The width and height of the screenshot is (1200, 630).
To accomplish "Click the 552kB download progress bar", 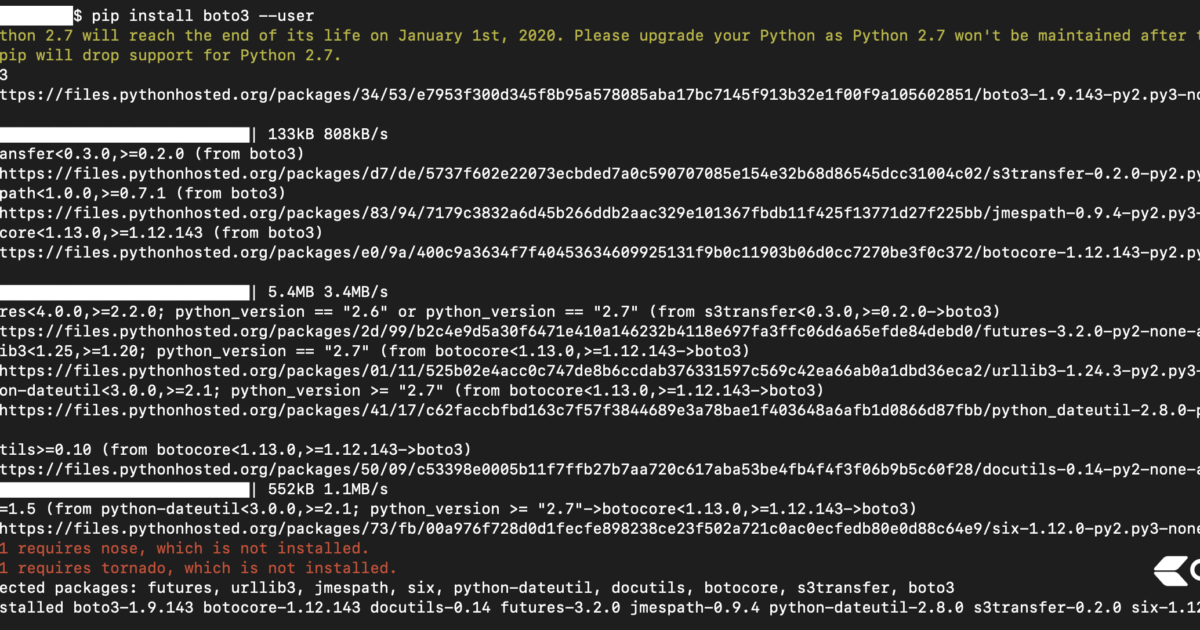I will click(124, 489).
